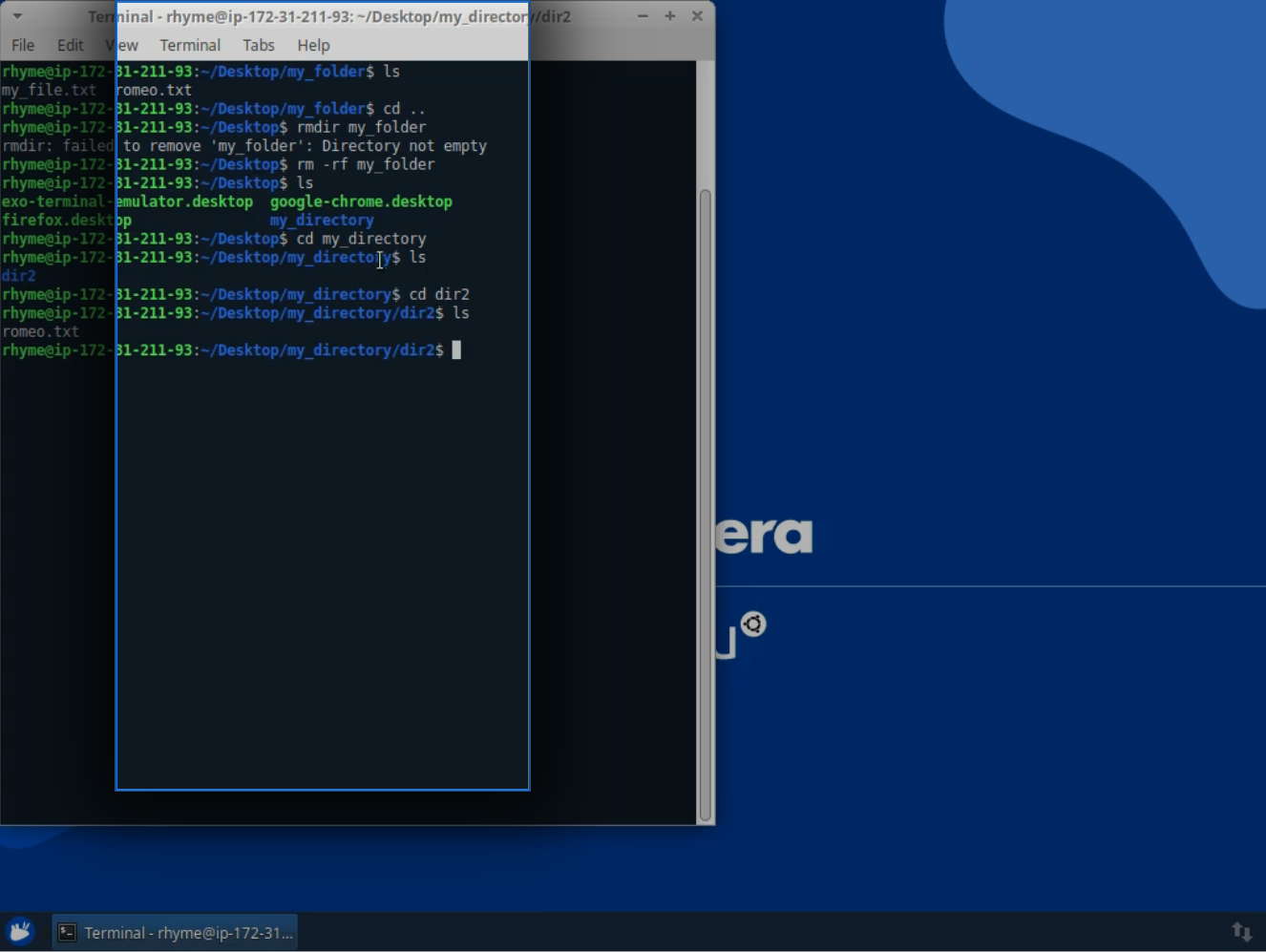Click the Terminal window title text
This screenshot has height=952, width=1266.
(329, 16)
